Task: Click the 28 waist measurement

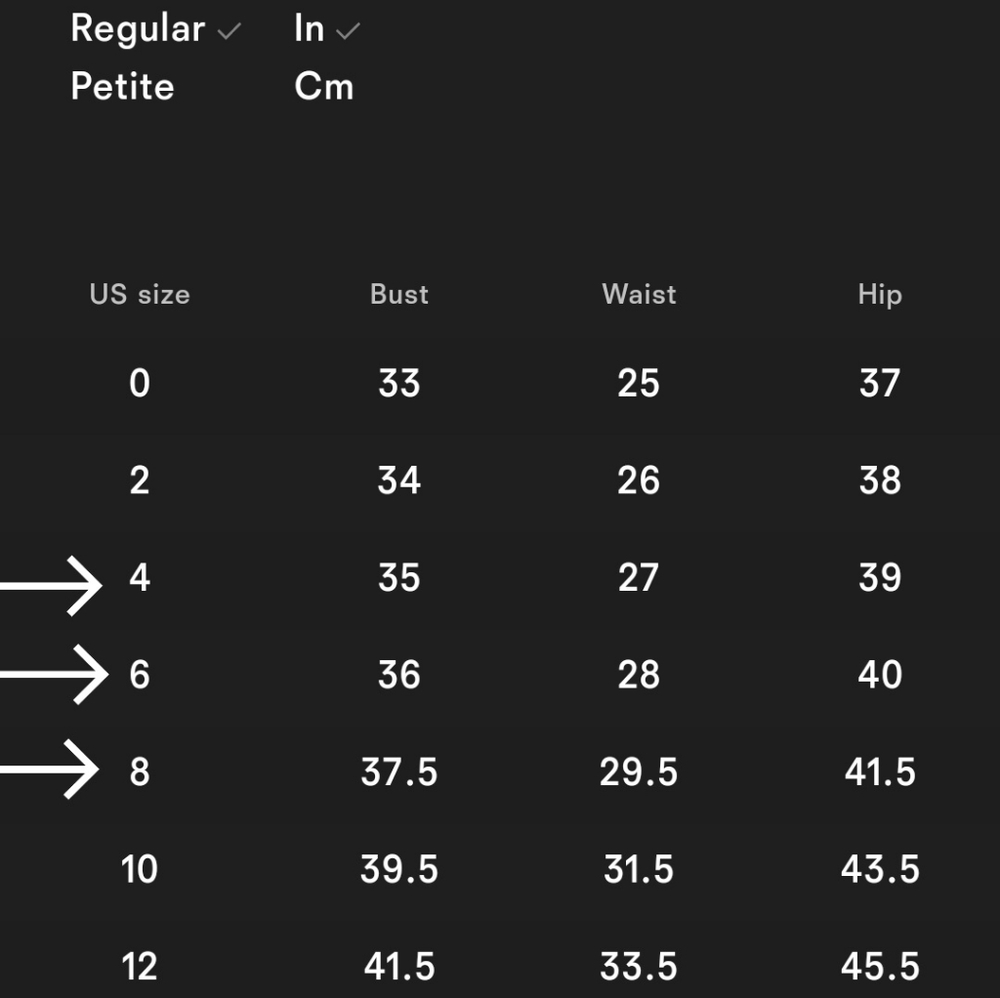Action: point(639,675)
